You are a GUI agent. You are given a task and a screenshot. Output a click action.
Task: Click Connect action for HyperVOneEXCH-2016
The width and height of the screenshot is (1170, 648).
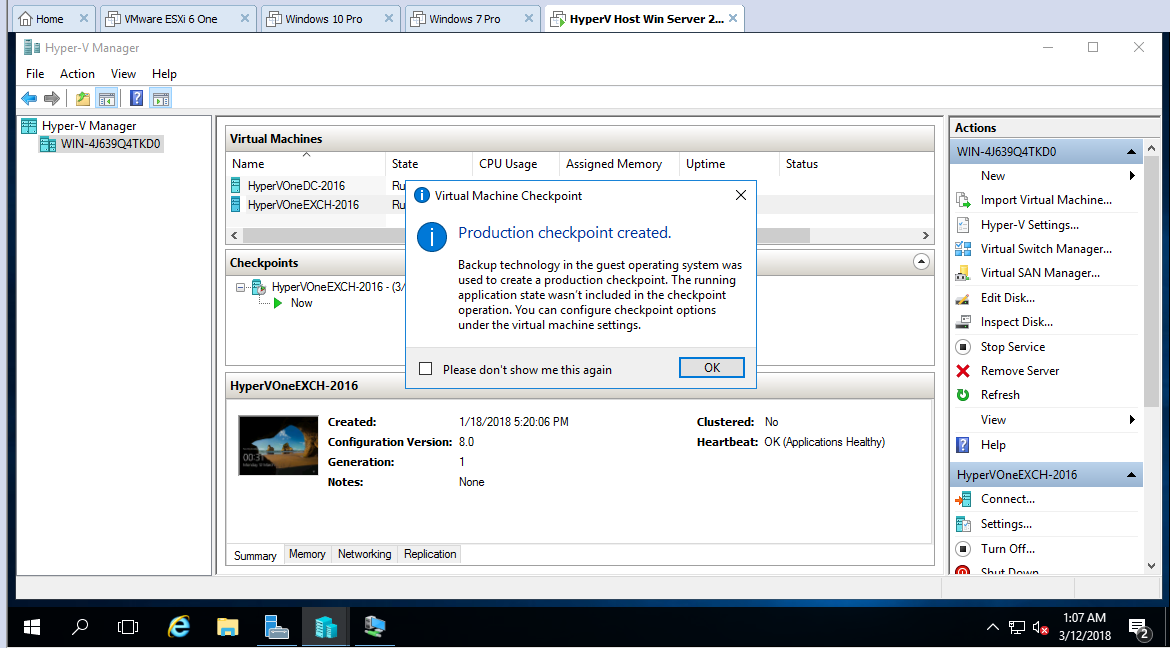[x=1007, y=499]
